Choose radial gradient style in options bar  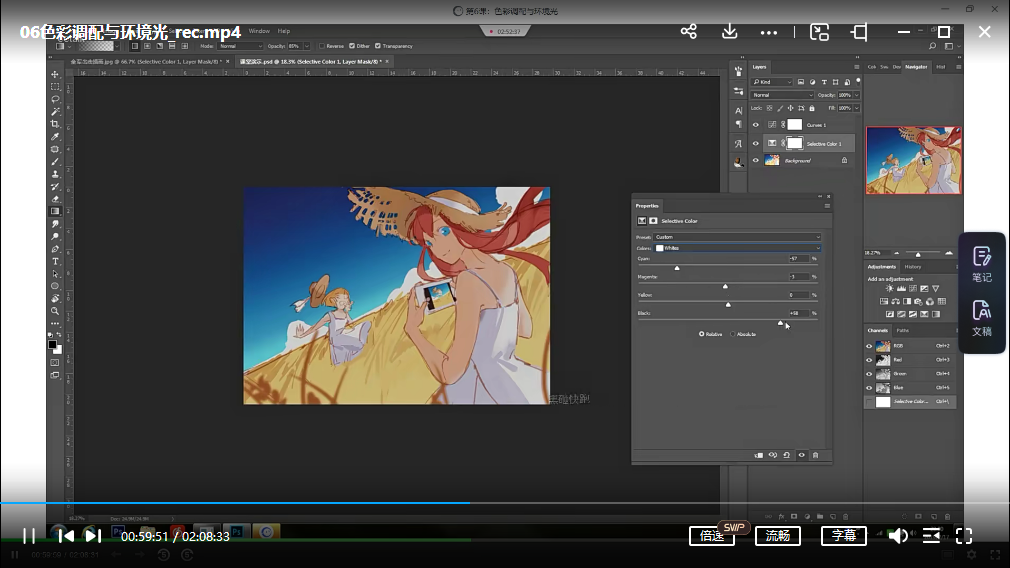click(148, 46)
